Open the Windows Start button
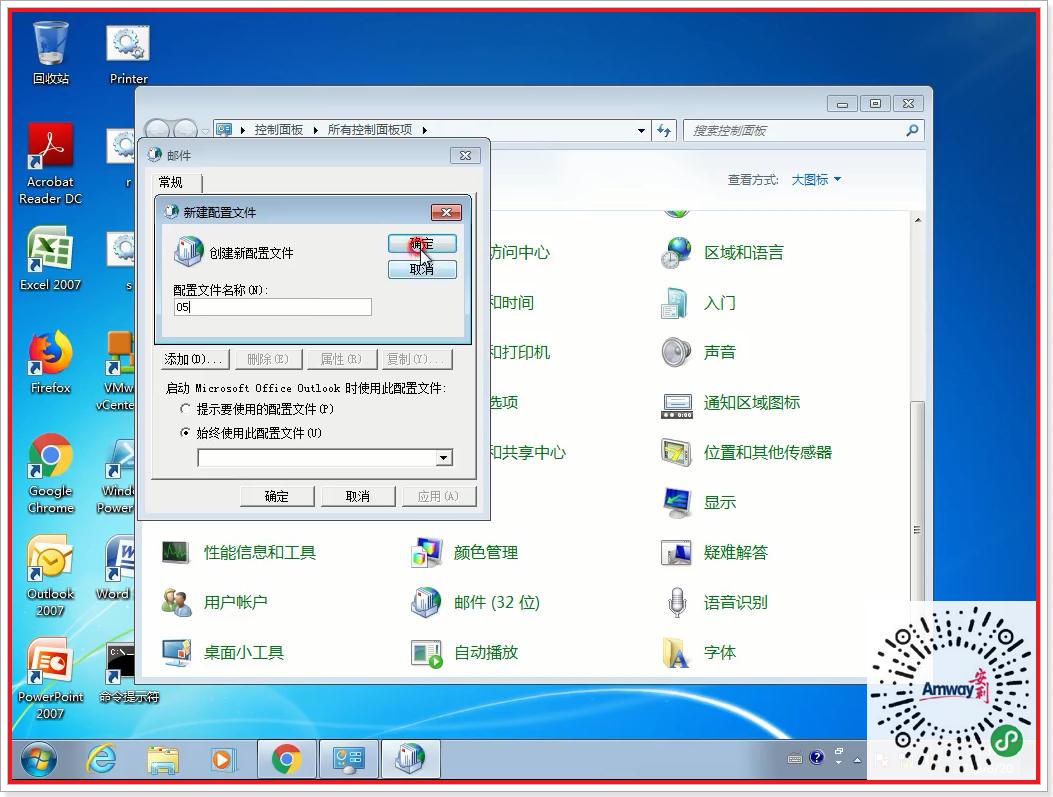 pos(39,760)
